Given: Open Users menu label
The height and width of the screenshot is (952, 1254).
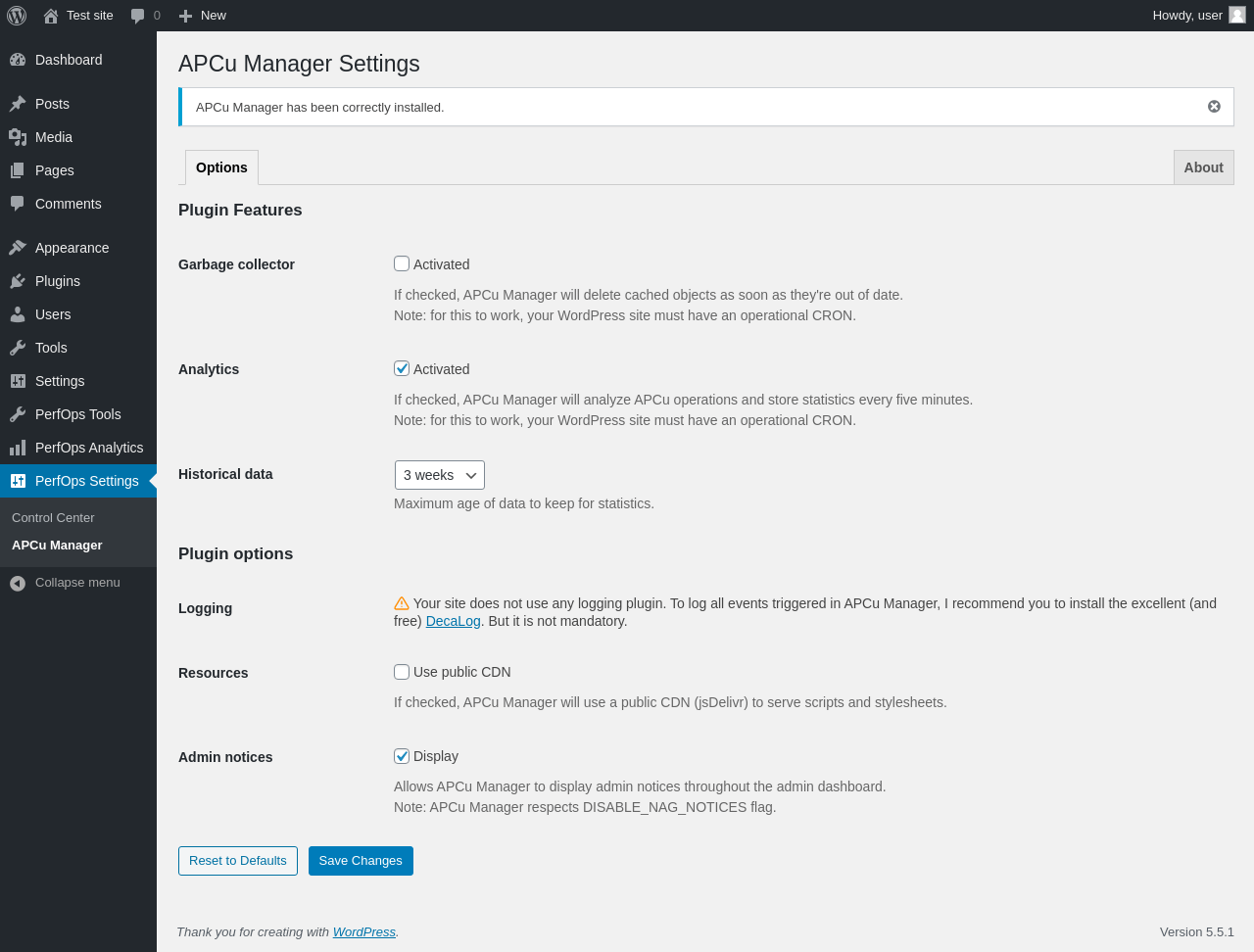Looking at the screenshot, I should click(53, 314).
